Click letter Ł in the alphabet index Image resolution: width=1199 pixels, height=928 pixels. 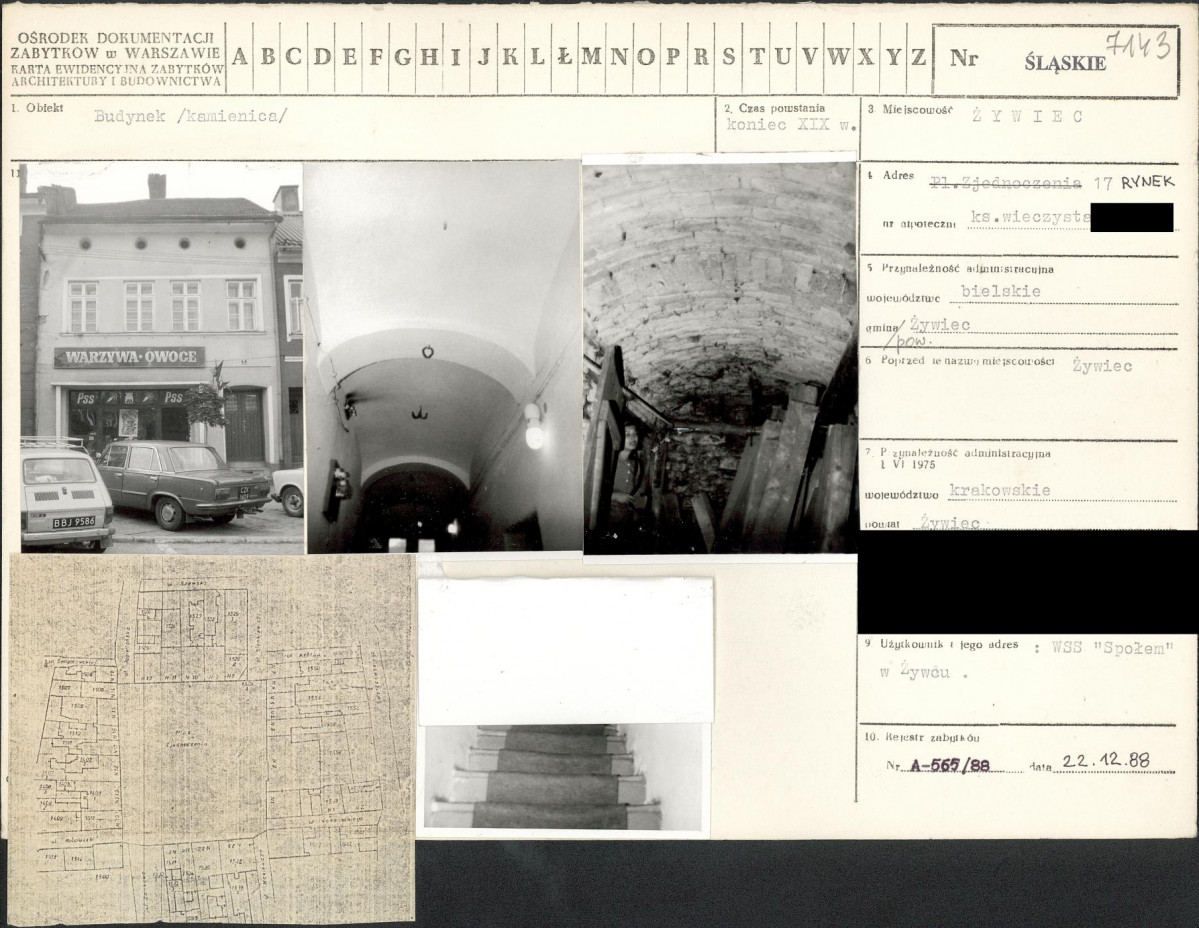click(564, 57)
